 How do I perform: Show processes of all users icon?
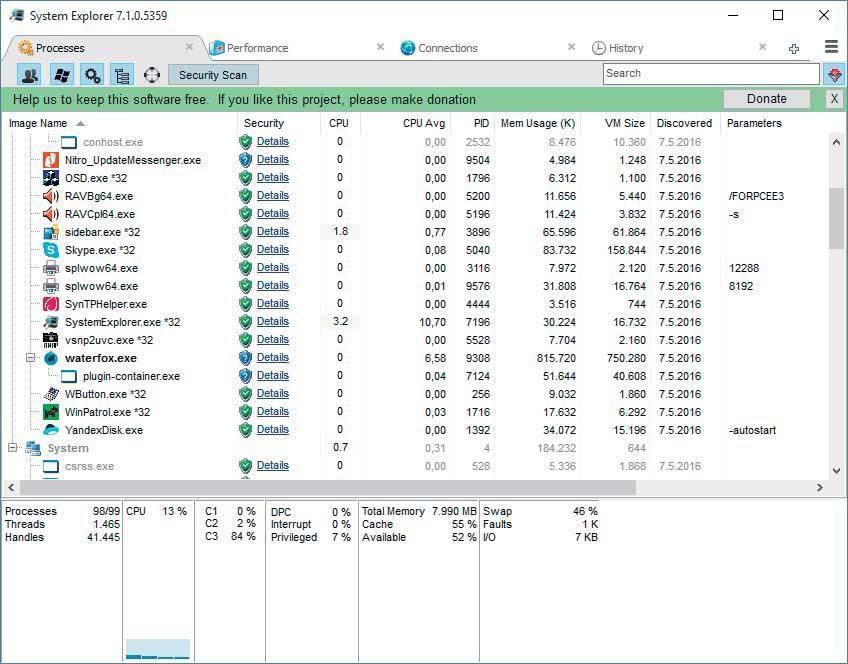pos(29,75)
